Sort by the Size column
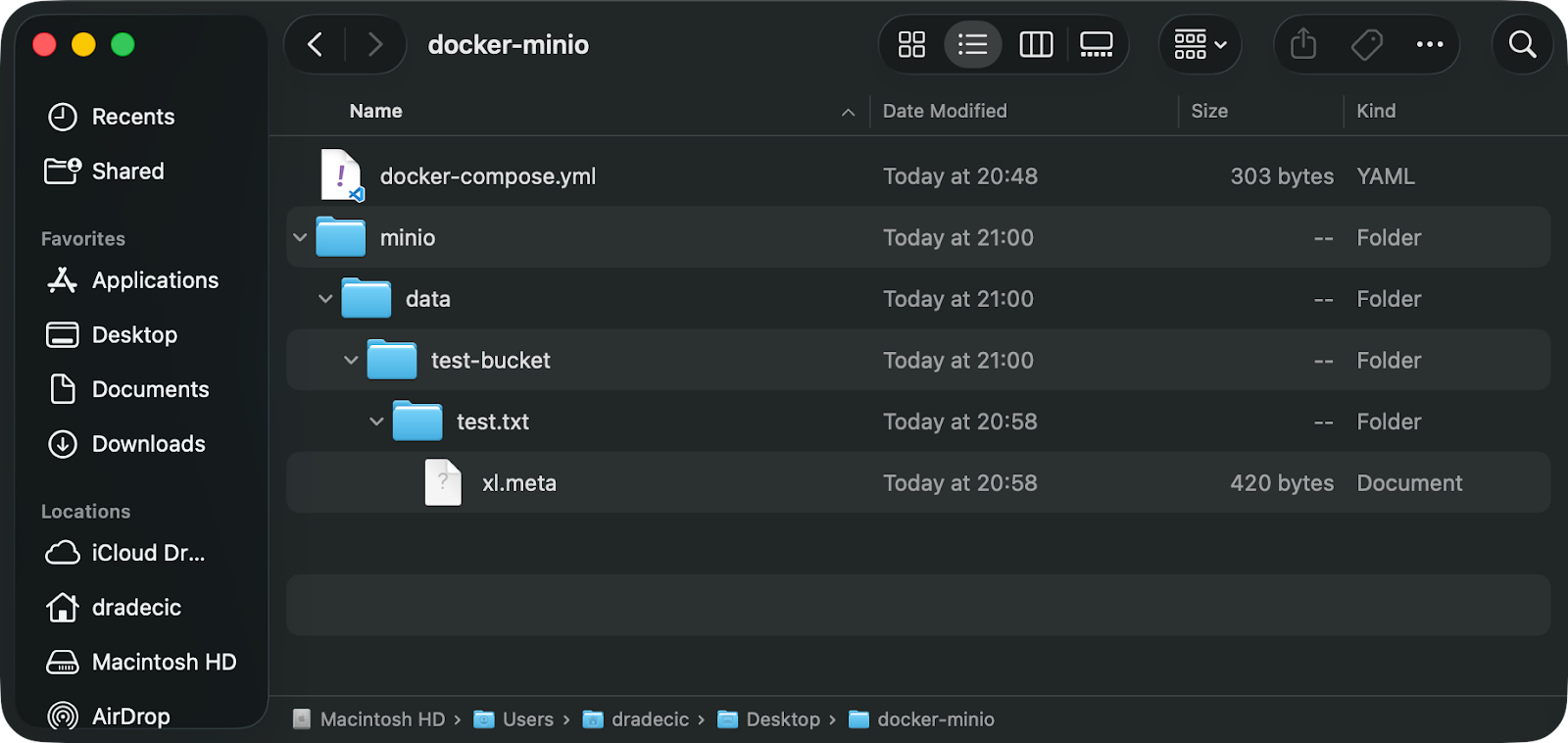 point(1209,111)
